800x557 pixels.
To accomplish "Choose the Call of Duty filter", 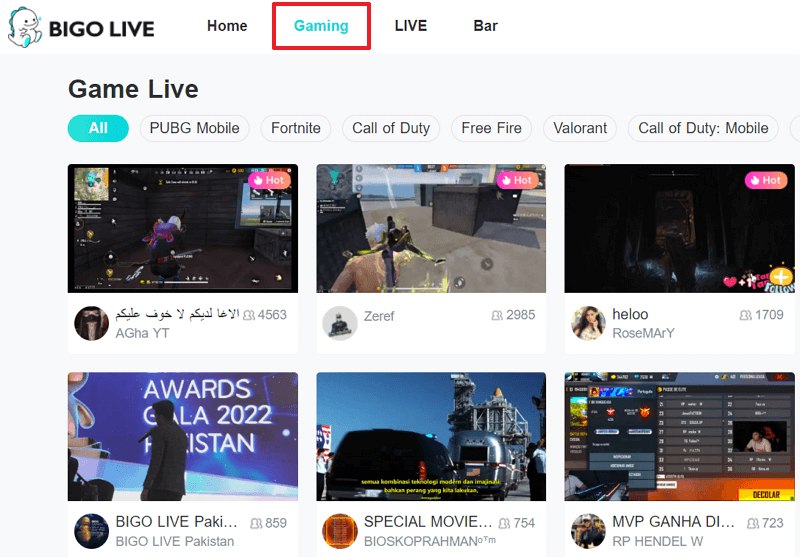I will pyautogui.click(x=391, y=128).
